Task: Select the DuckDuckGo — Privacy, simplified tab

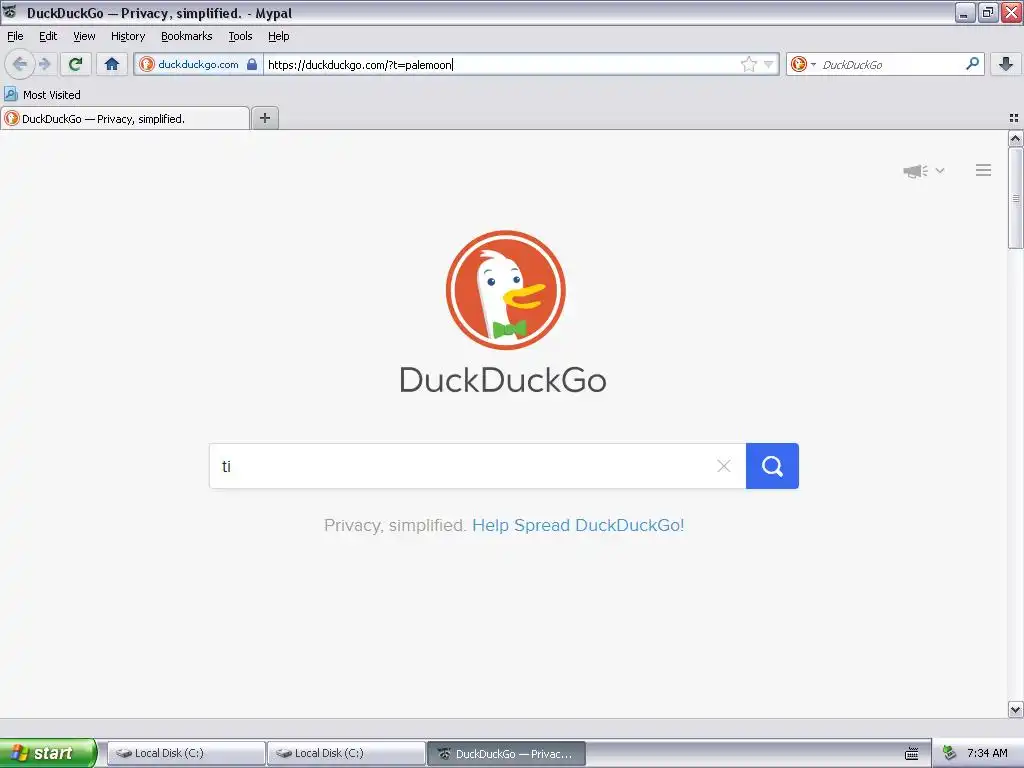Action: pos(125,118)
